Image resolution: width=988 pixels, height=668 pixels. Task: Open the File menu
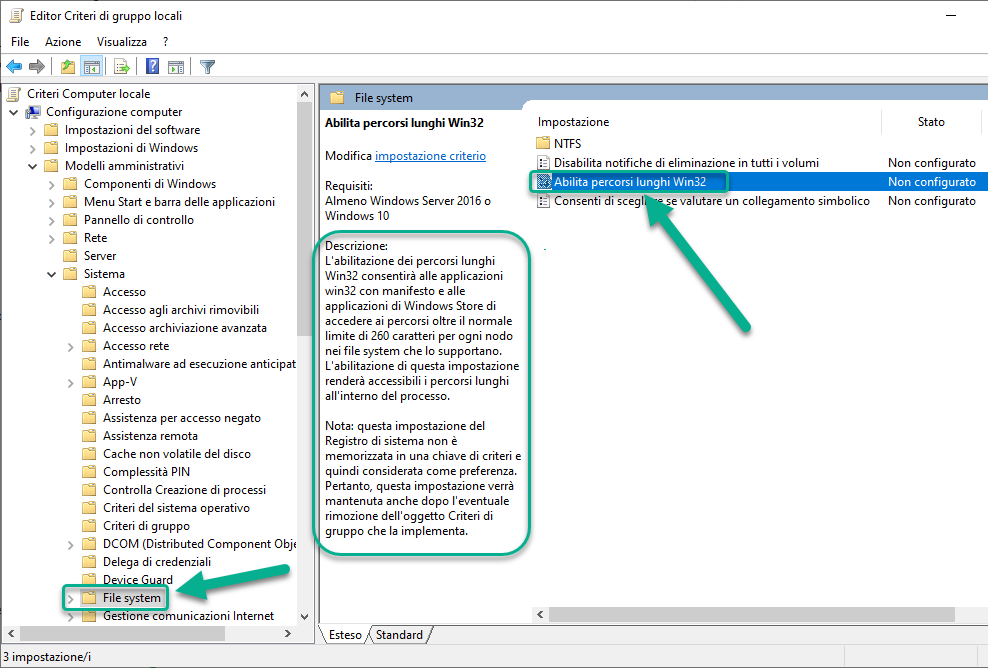[x=20, y=42]
